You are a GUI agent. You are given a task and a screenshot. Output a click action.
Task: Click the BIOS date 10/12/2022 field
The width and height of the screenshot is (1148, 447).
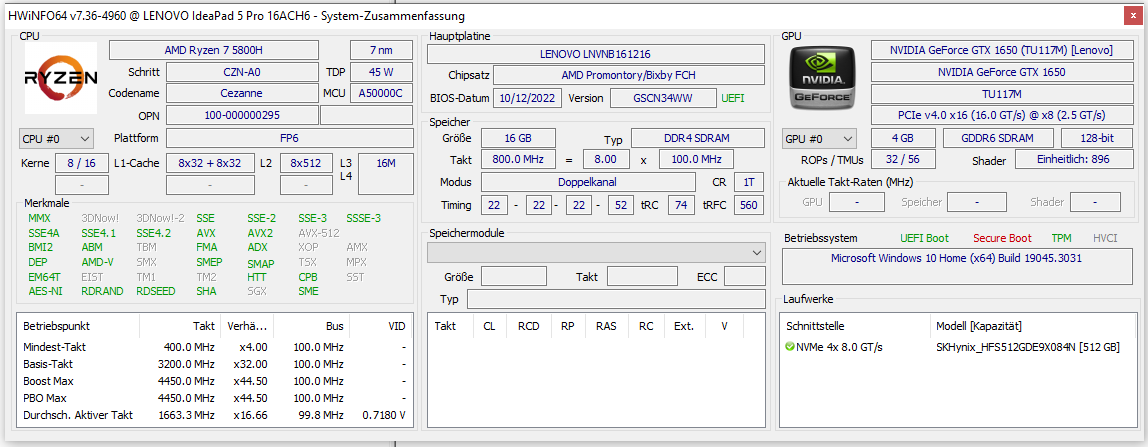coord(528,98)
